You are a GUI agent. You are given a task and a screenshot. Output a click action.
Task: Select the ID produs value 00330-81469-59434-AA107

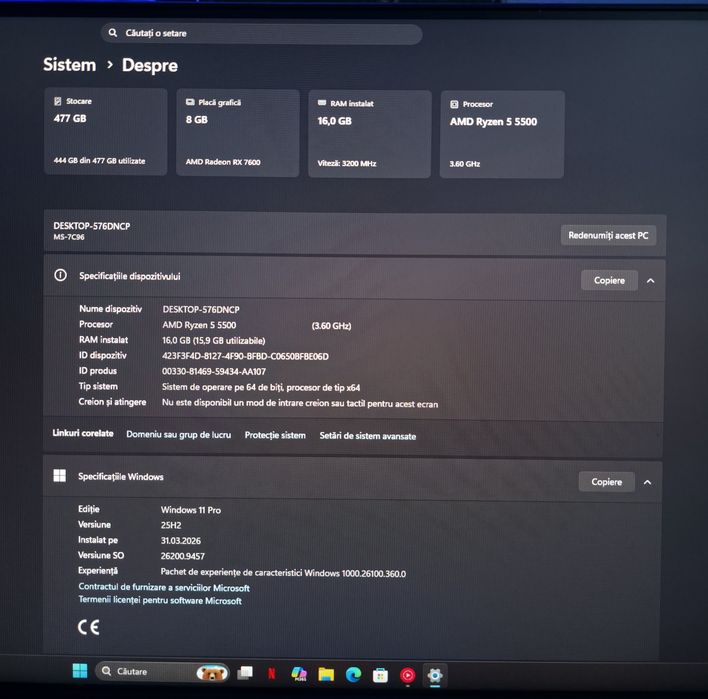point(214,372)
